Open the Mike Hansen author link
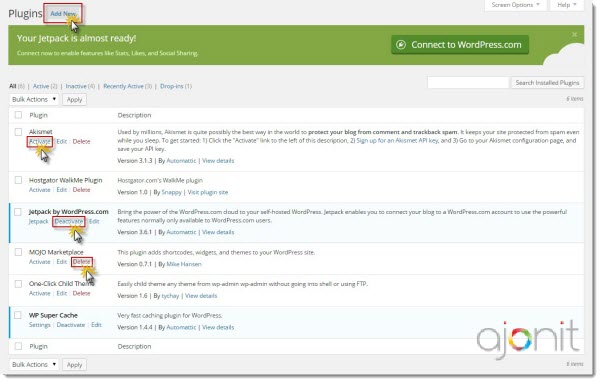 (x=184, y=264)
